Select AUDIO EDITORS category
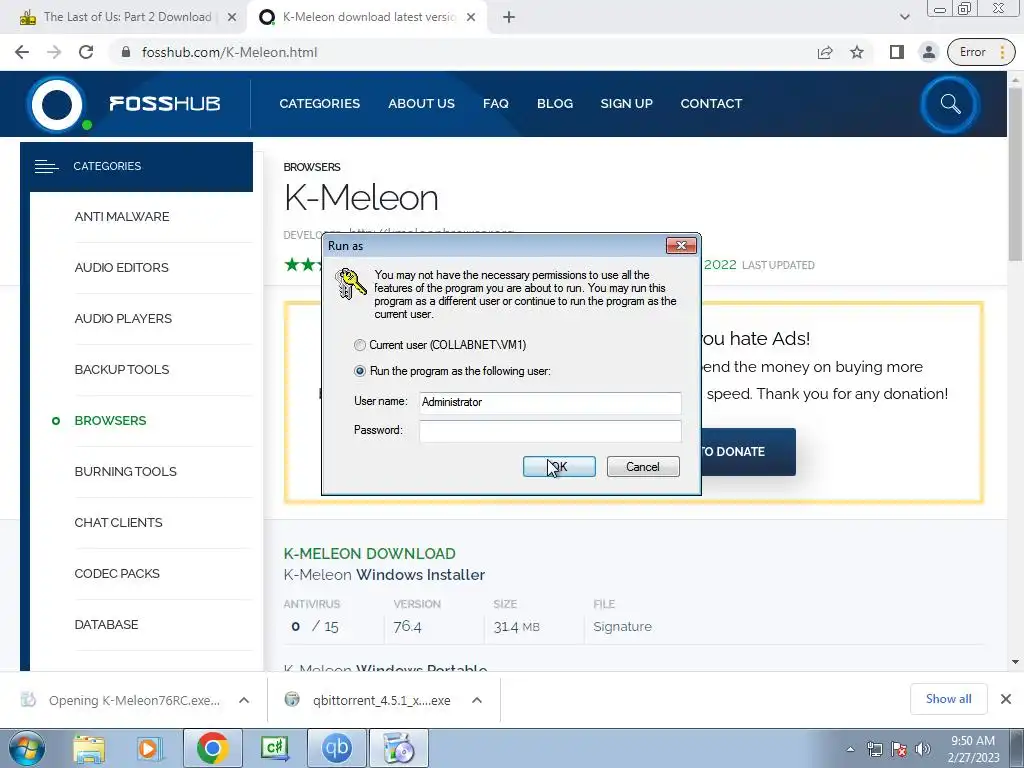The height and width of the screenshot is (768, 1024). [121, 267]
